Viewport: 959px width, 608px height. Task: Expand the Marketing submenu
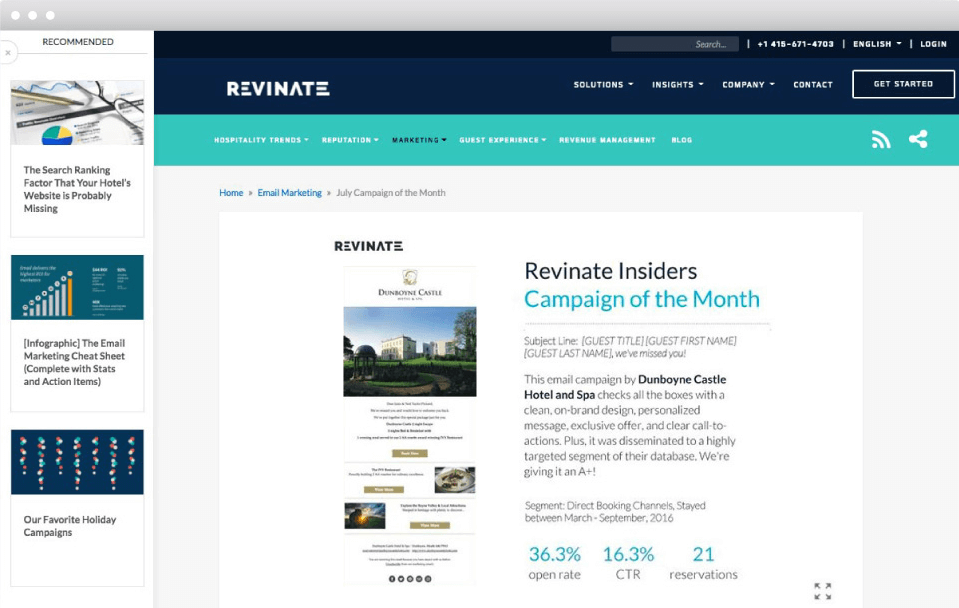(419, 140)
